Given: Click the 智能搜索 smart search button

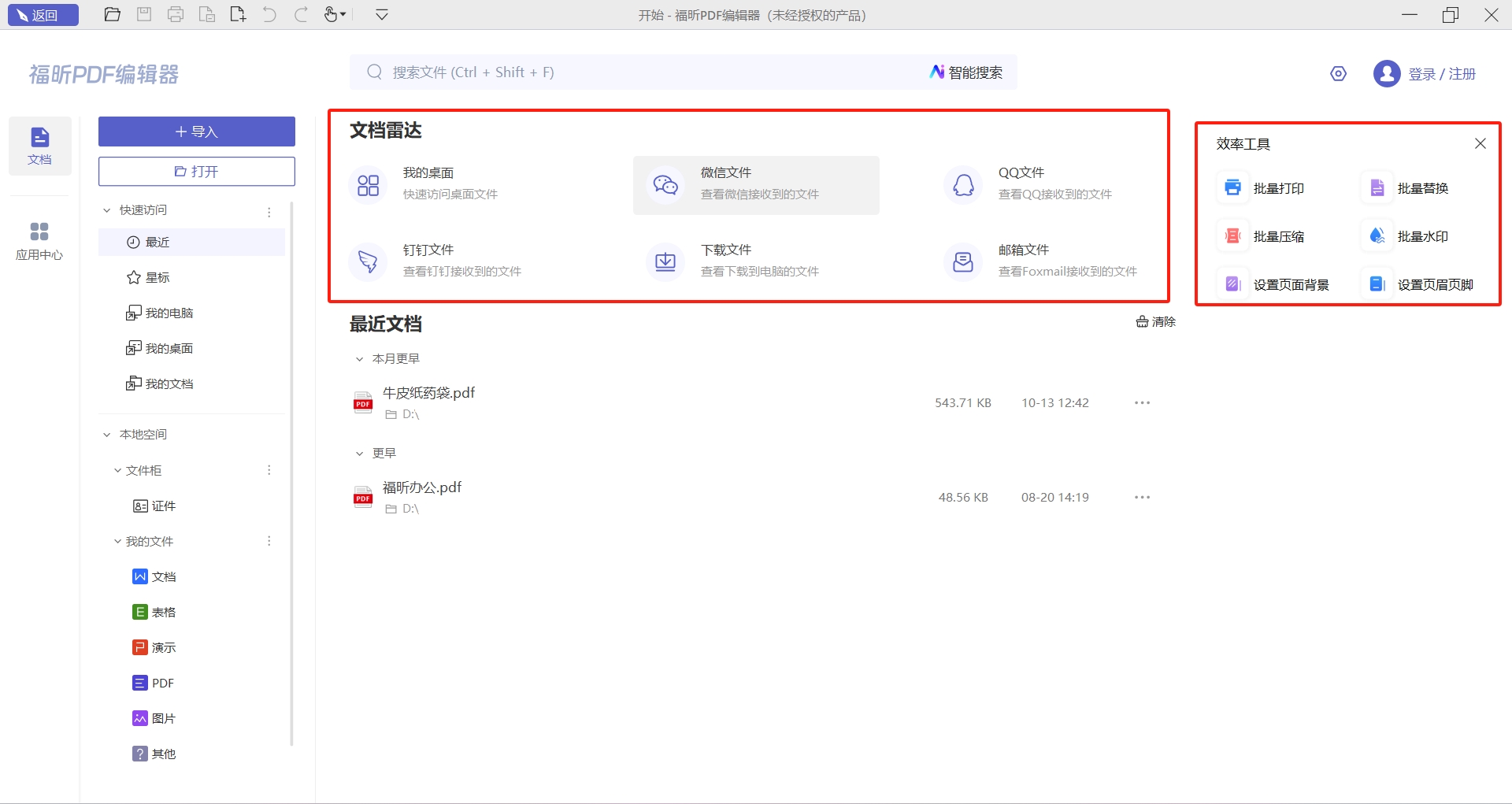Looking at the screenshot, I should coord(966,72).
